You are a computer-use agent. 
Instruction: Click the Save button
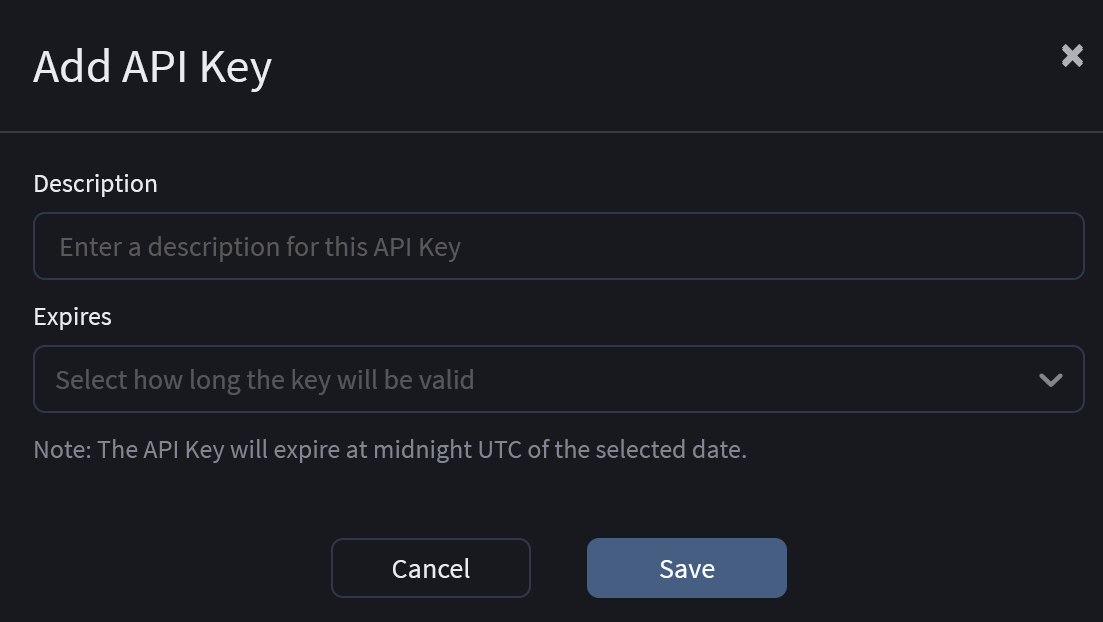pos(686,568)
